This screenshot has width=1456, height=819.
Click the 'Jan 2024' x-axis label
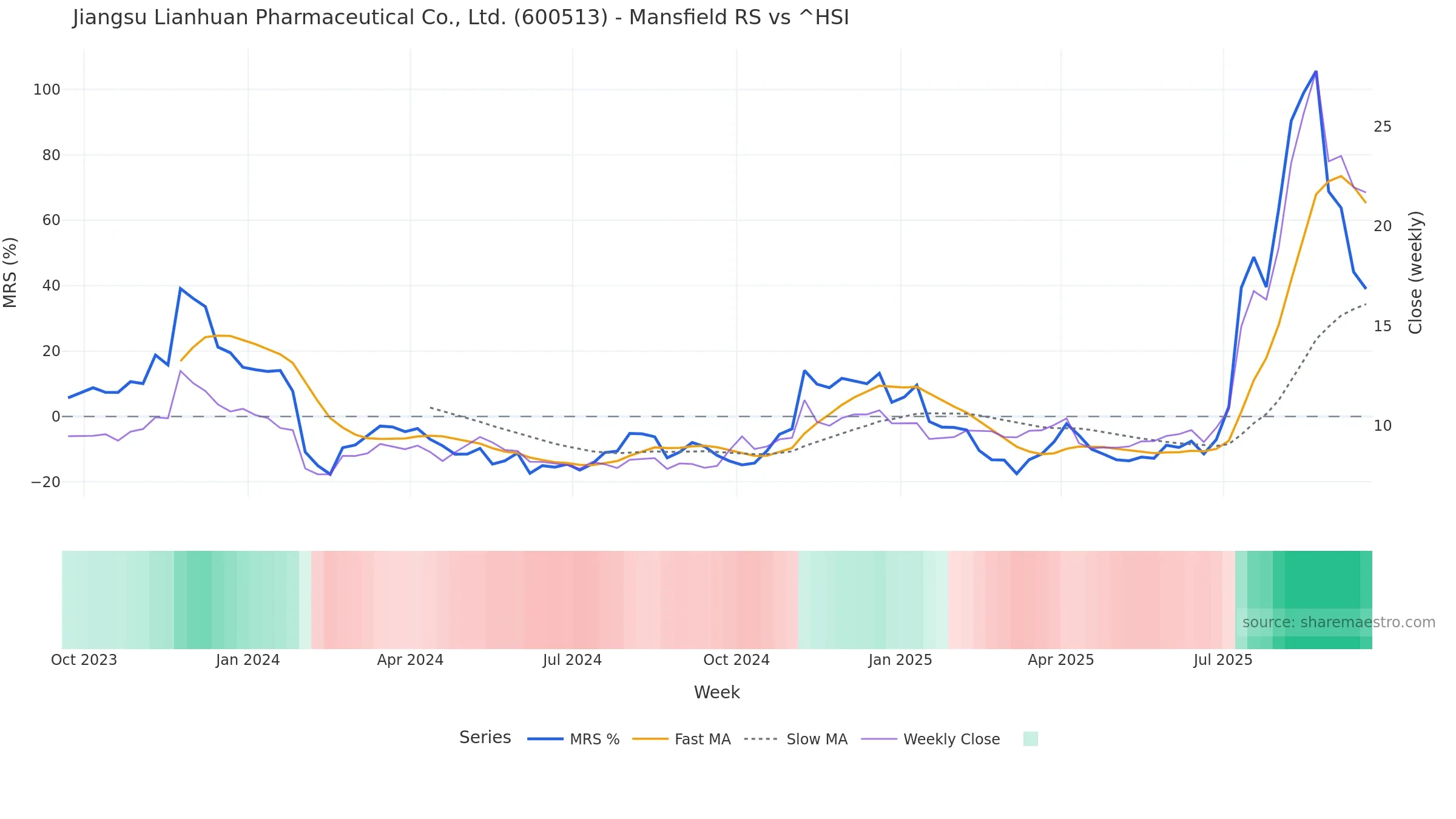tap(248, 660)
